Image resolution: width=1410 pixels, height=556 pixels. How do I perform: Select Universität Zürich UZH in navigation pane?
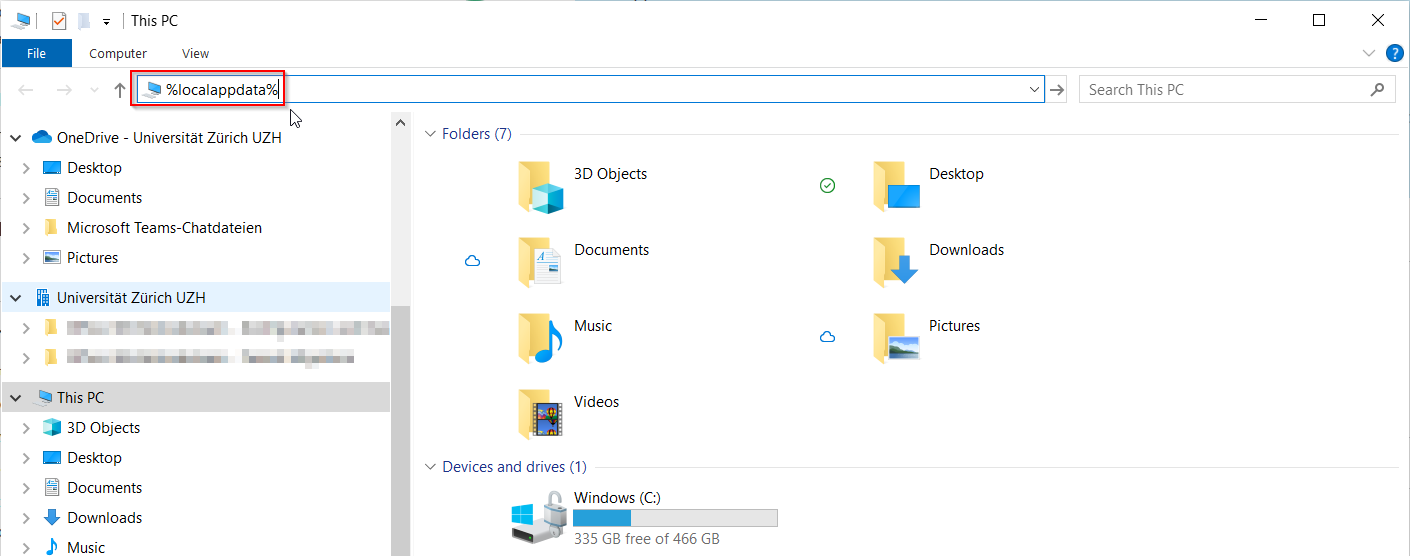(131, 298)
